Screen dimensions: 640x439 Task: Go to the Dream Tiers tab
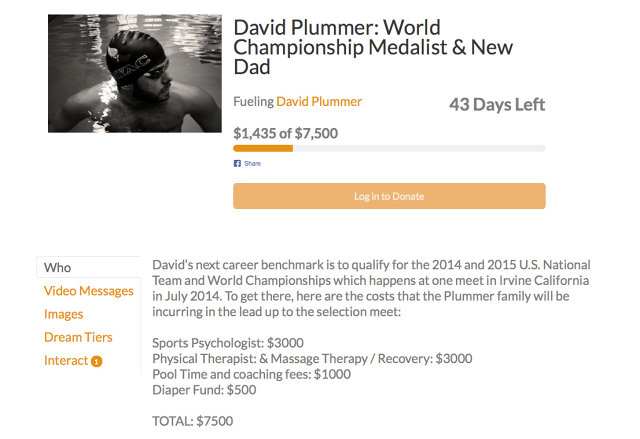click(78, 337)
